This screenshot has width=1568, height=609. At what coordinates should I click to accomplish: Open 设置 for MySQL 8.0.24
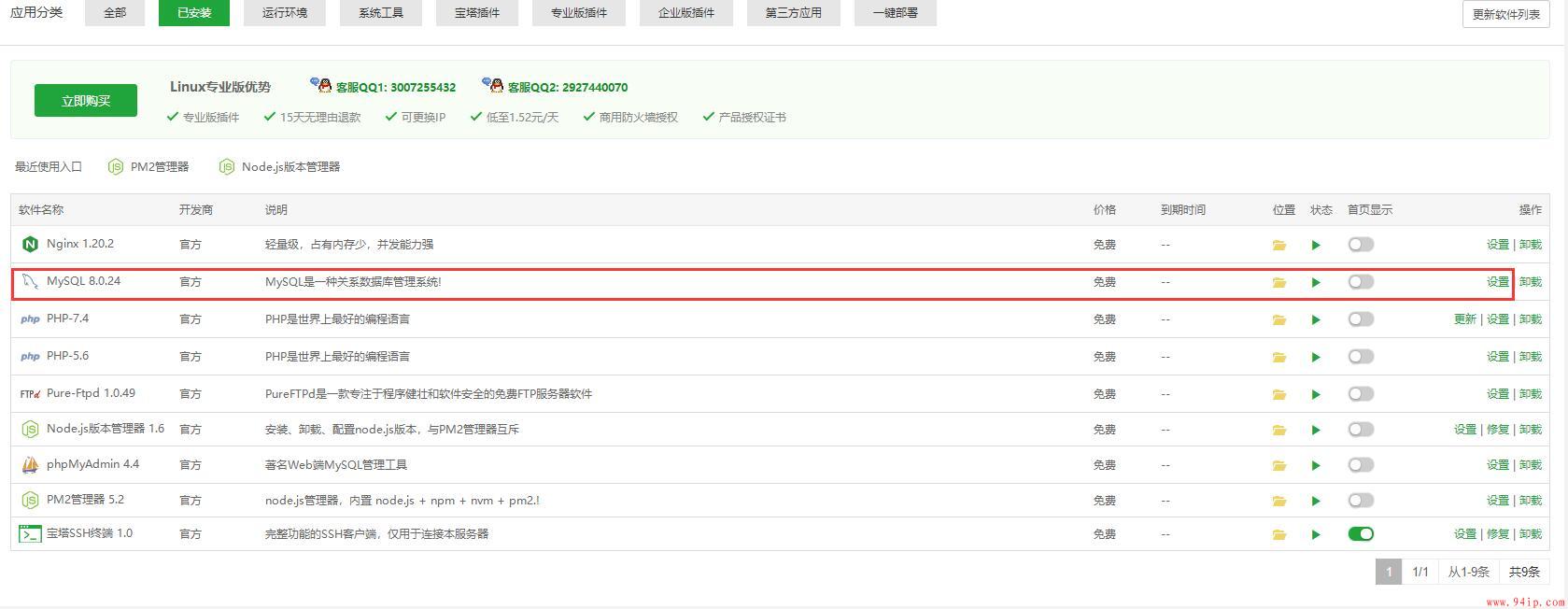[1498, 282]
